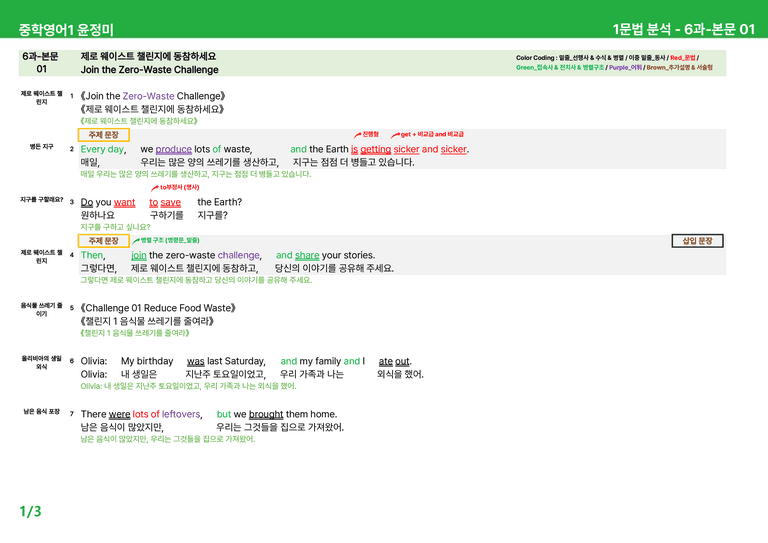Image resolution: width=768 pixels, height=543 pixels.
Task: Click the purple word 'leftovers,'
Action: [182, 414]
